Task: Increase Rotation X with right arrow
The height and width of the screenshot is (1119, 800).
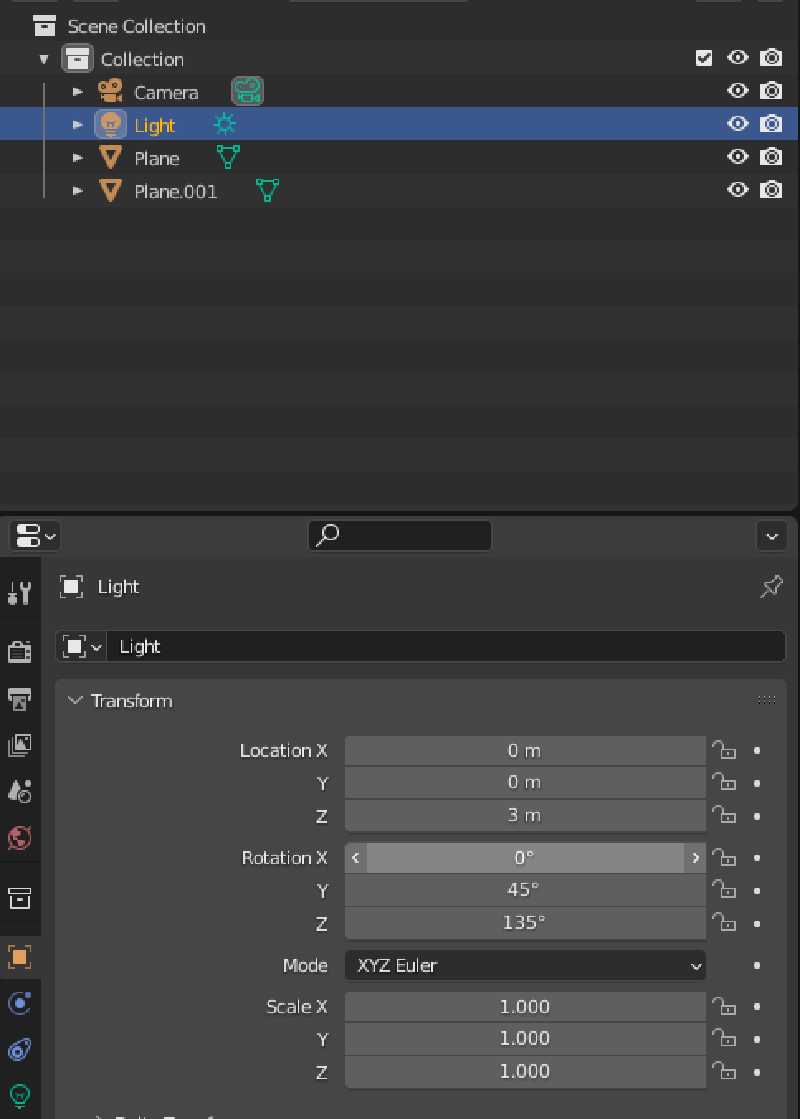Action: (695, 858)
